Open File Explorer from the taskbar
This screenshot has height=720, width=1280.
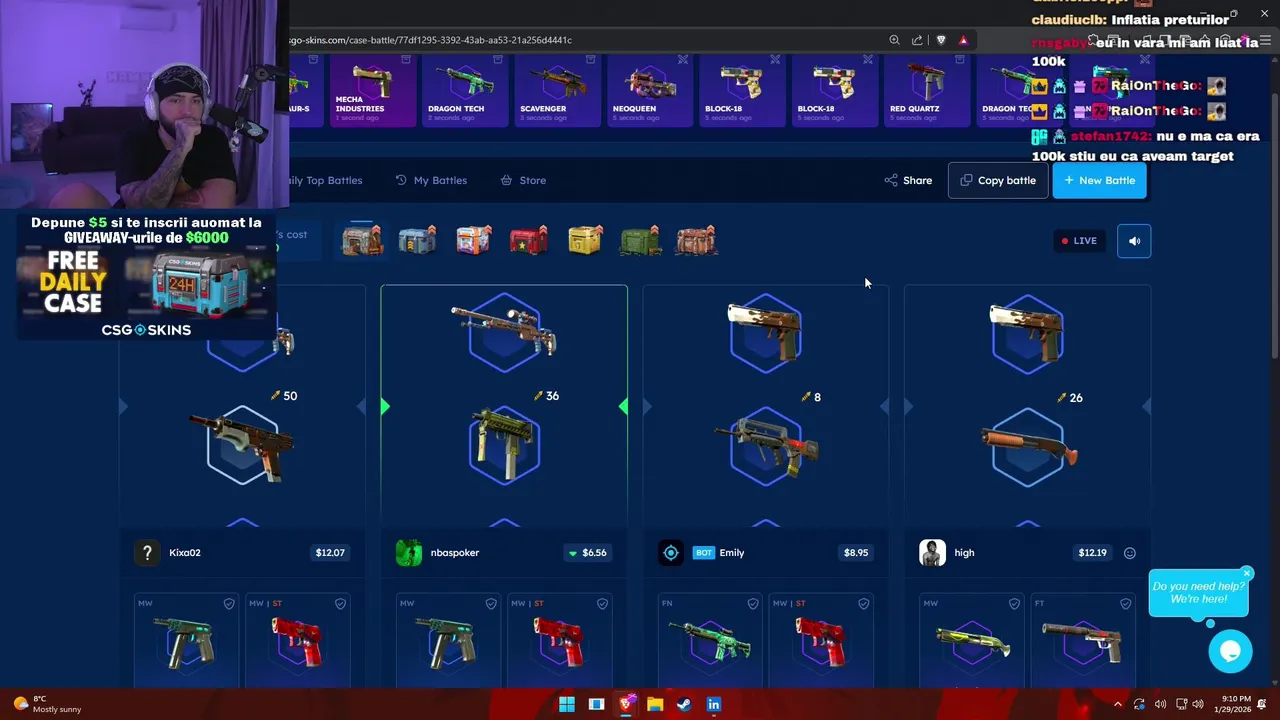click(x=655, y=704)
